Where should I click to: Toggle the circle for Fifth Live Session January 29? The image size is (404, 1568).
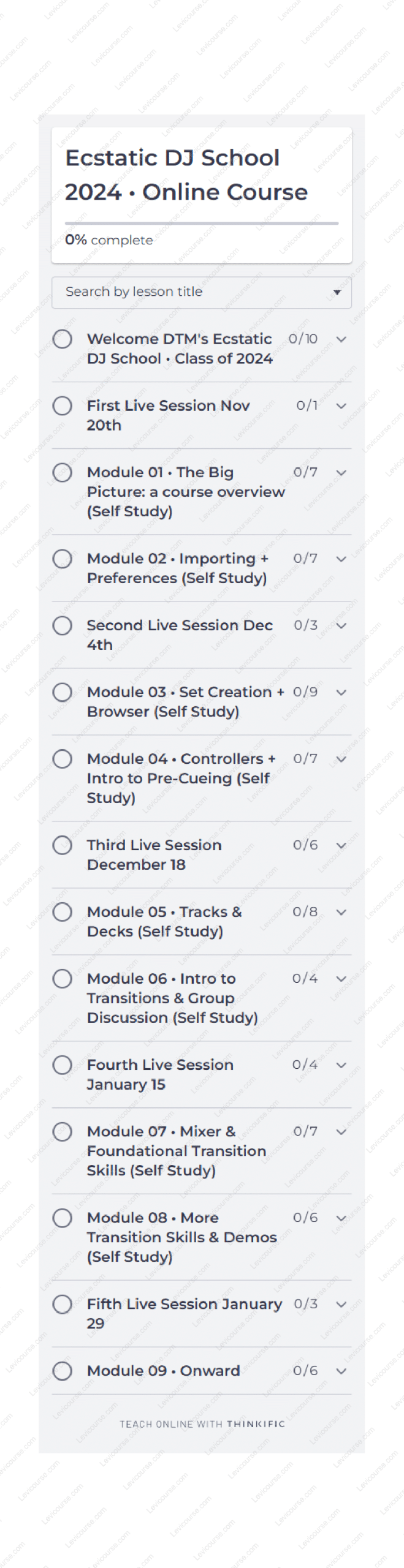coord(62,1305)
